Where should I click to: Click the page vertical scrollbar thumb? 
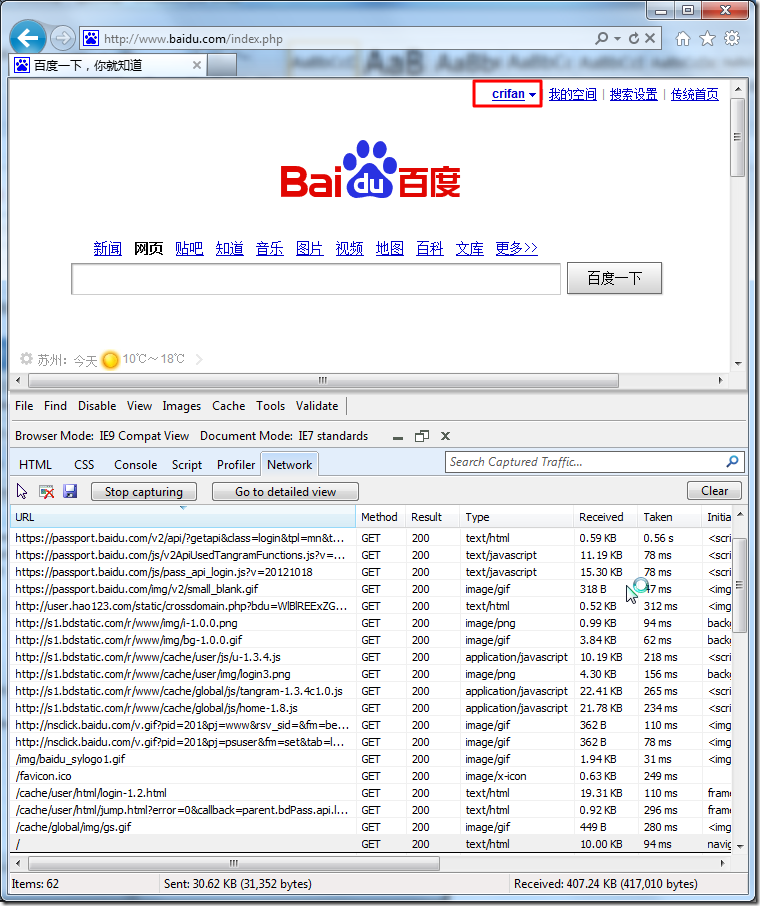point(737,137)
